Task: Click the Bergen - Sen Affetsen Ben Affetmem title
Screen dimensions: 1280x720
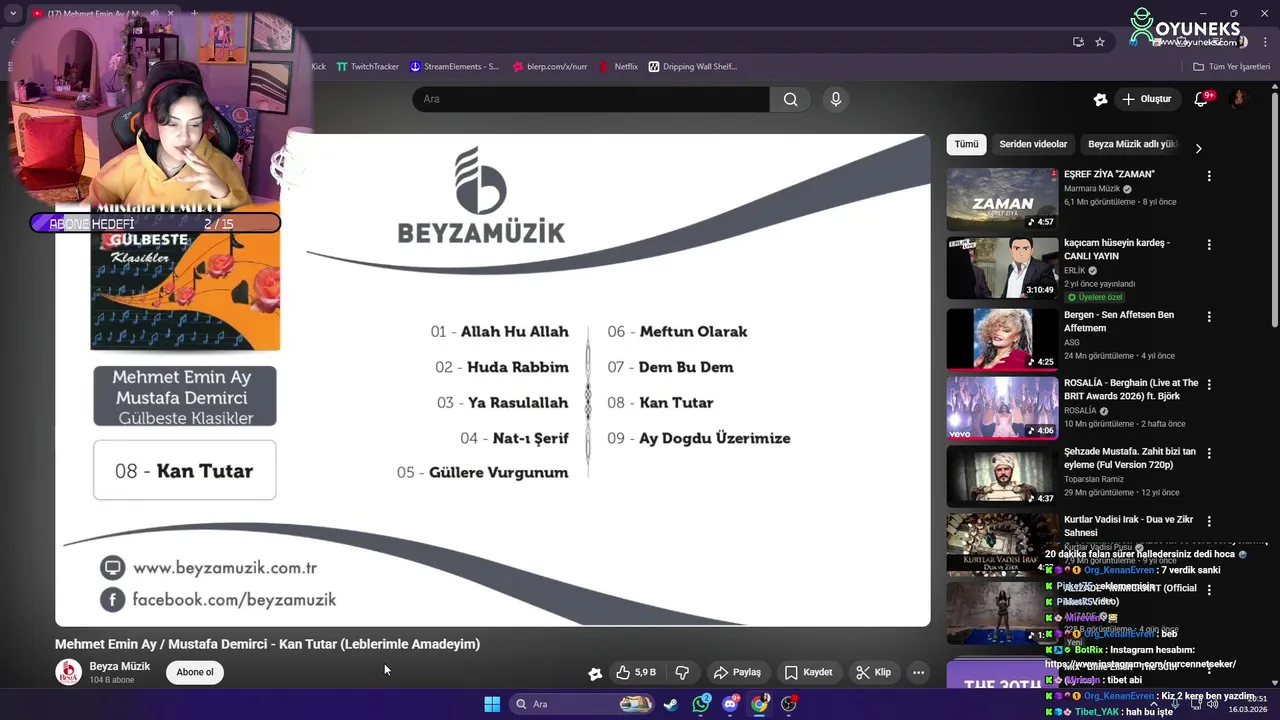Action: point(1119,321)
